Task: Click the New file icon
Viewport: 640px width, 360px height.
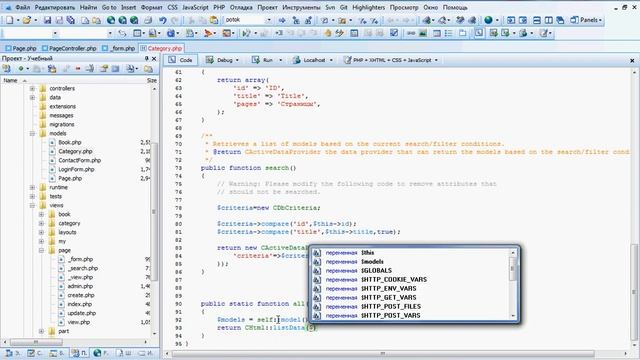Action: pyautogui.click(x=9, y=20)
